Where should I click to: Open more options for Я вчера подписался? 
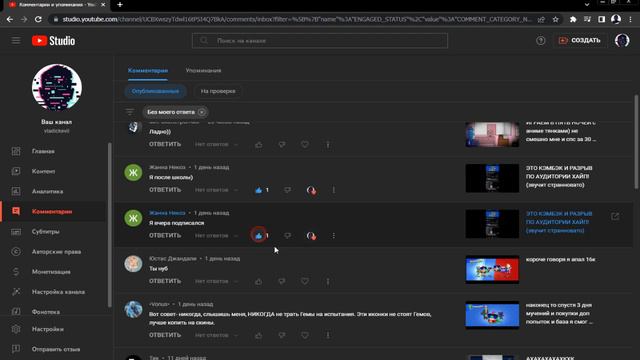pos(333,236)
